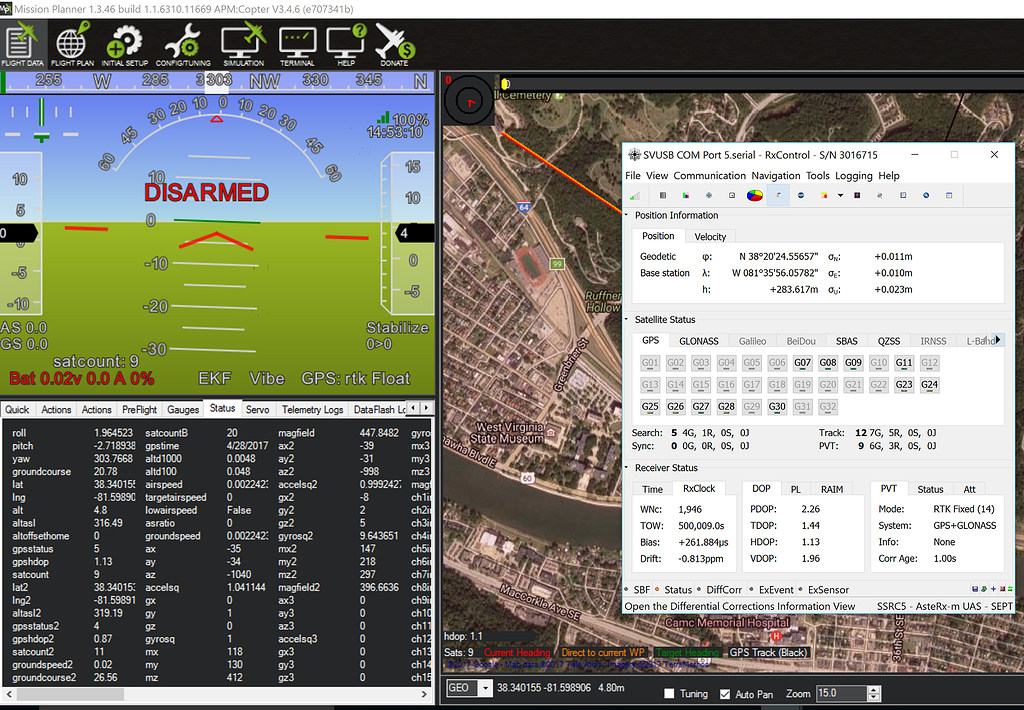Click the pie chart icon in RxControl toolbar
Viewport: 1024px width, 710px height.
[x=754, y=195]
